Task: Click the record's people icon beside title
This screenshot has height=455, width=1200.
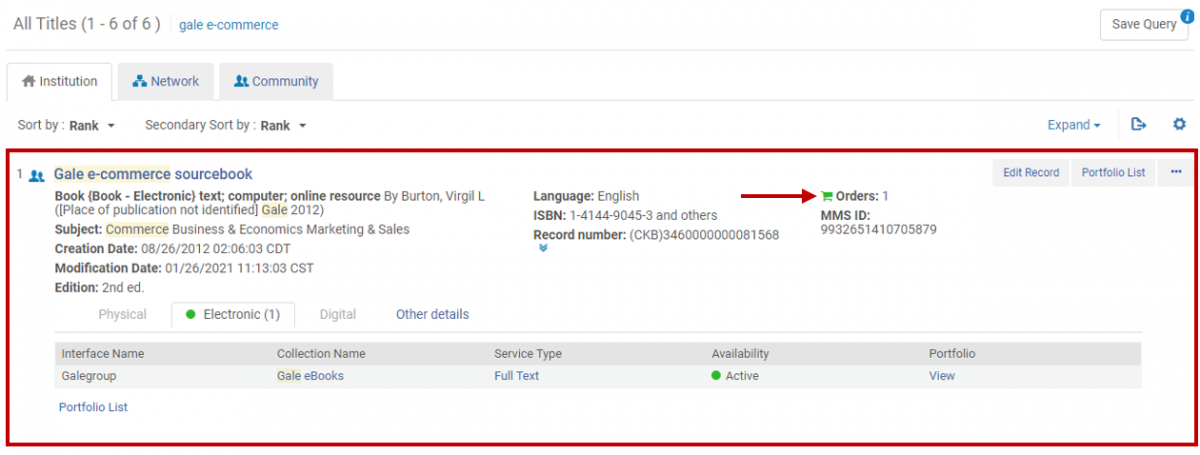Action: [37, 176]
